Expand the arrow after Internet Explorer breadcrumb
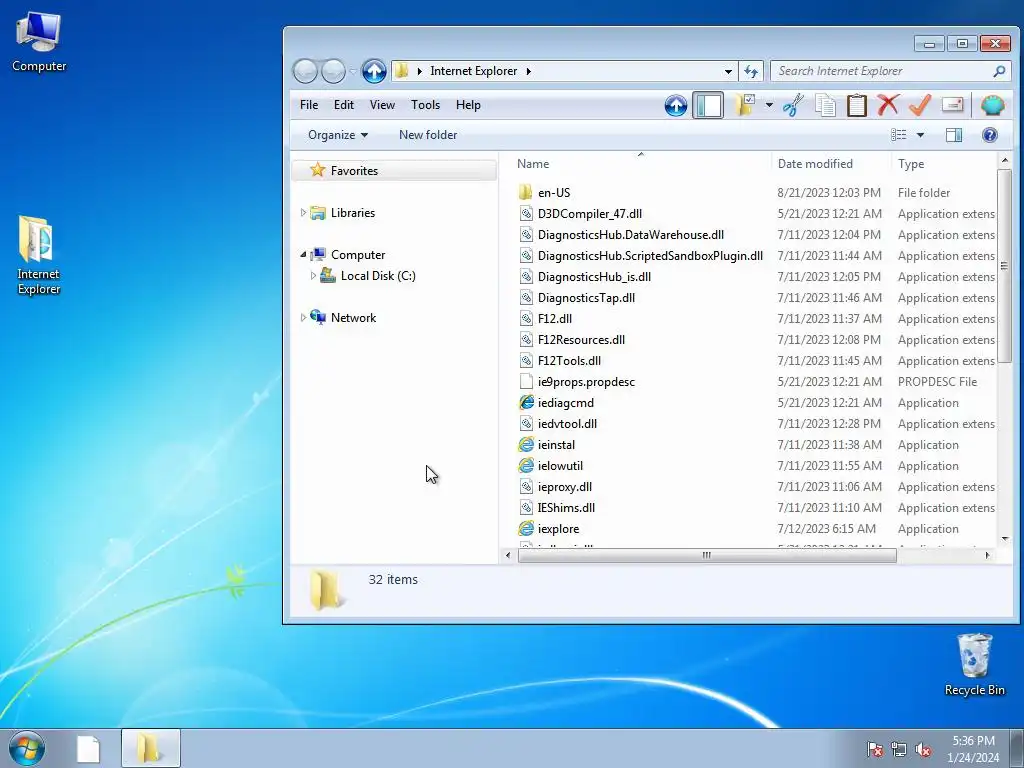This screenshot has height=768, width=1024. 528,71
